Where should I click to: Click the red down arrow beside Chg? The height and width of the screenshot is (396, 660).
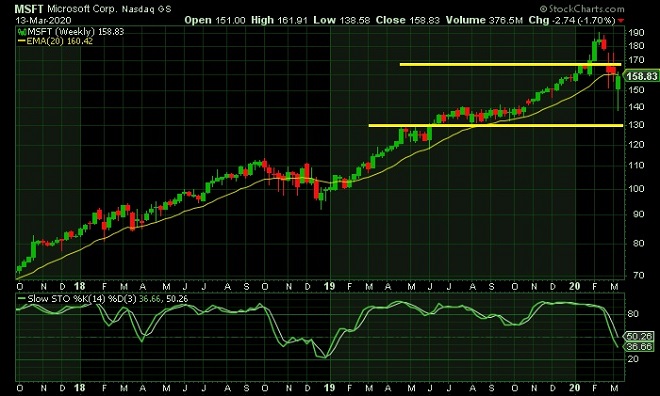[x=621, y=21]
